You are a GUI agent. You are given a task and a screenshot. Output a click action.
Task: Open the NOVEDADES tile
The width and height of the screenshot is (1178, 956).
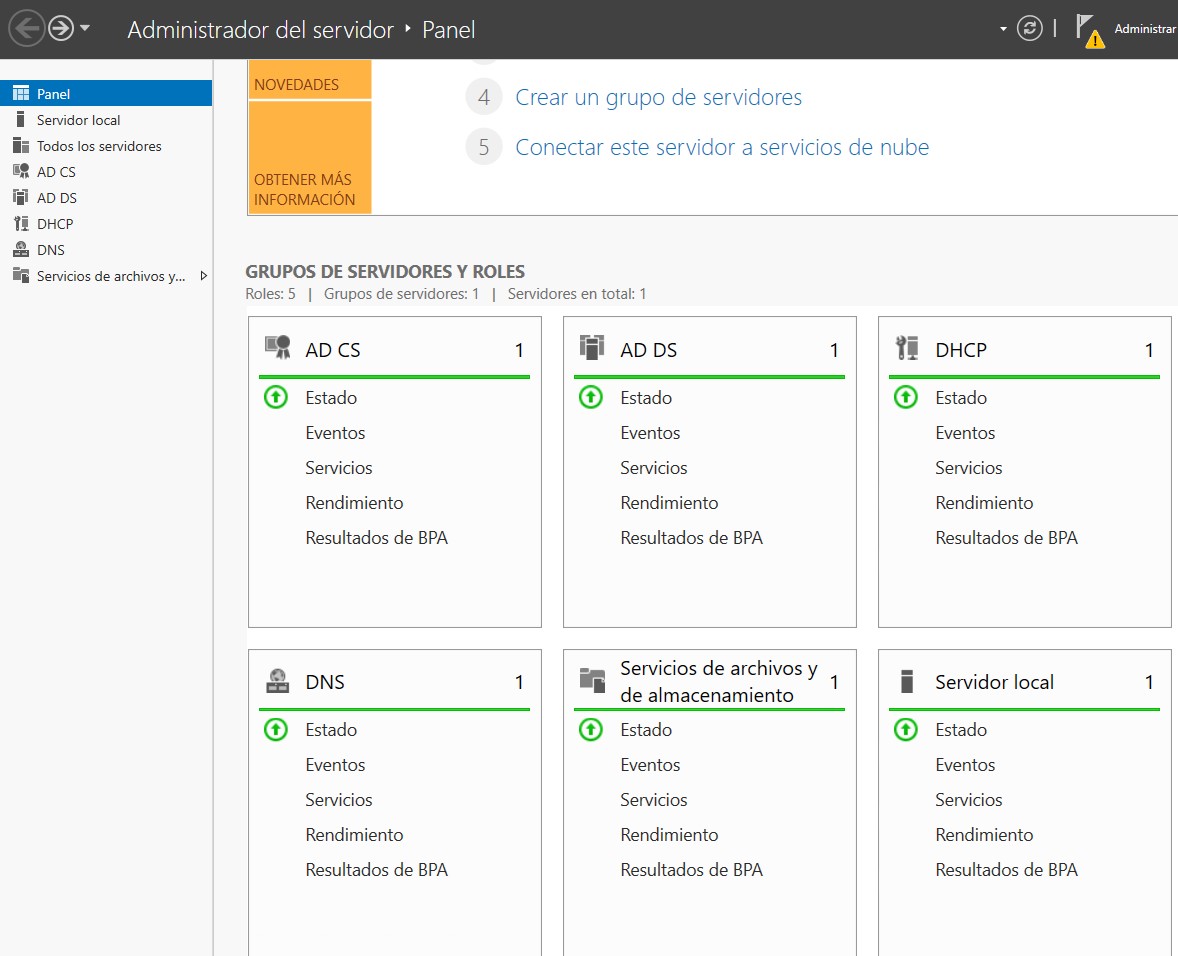coord(310,79)
